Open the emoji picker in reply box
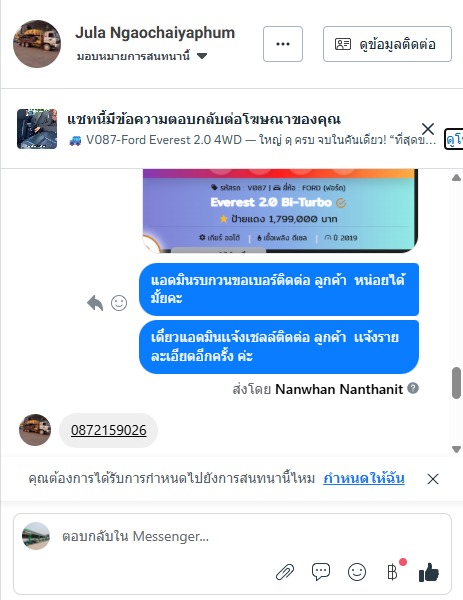This screenshot has height=600, width=463. [357, 572]
